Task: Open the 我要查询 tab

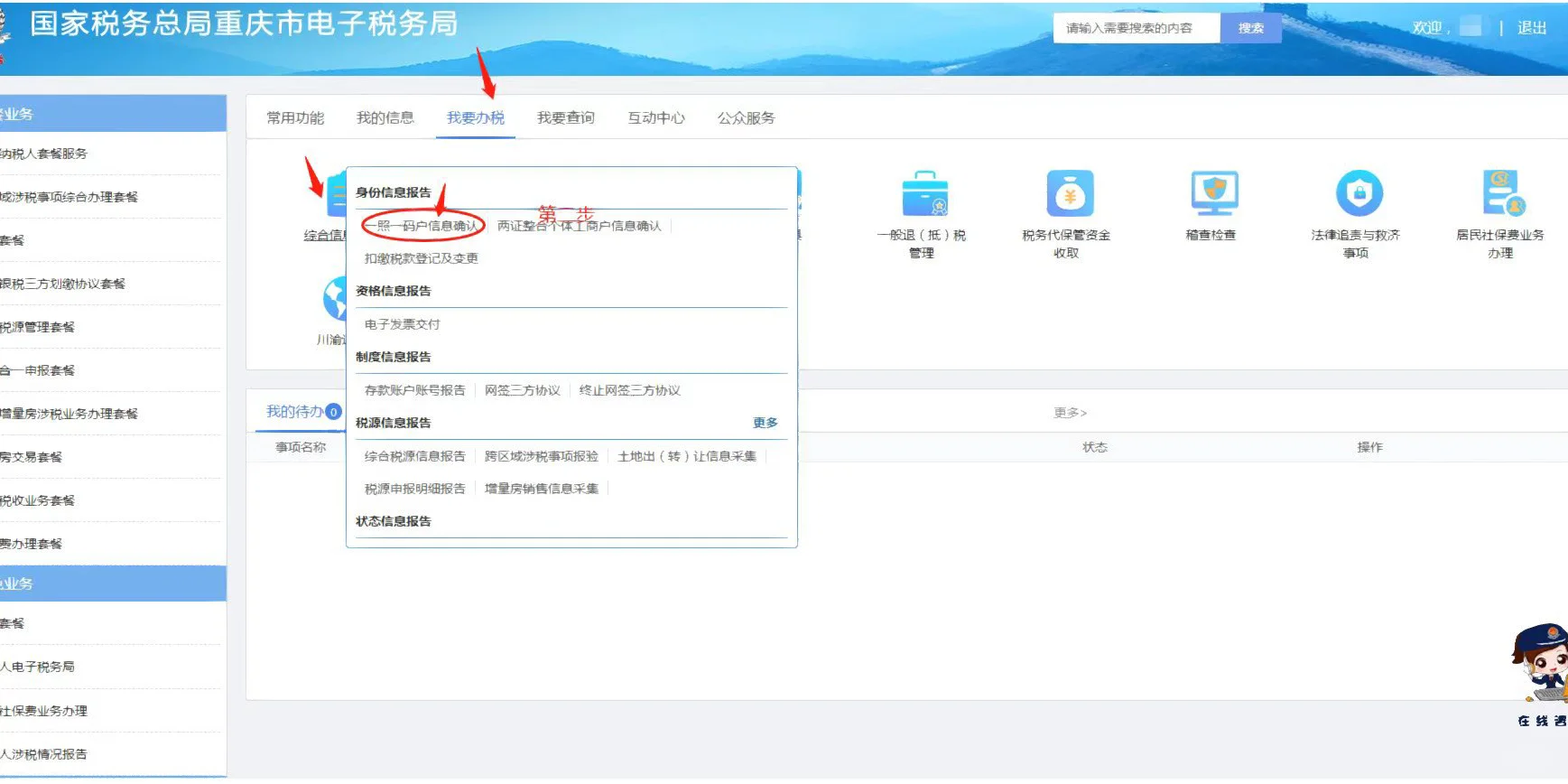Action: [565, 118]
